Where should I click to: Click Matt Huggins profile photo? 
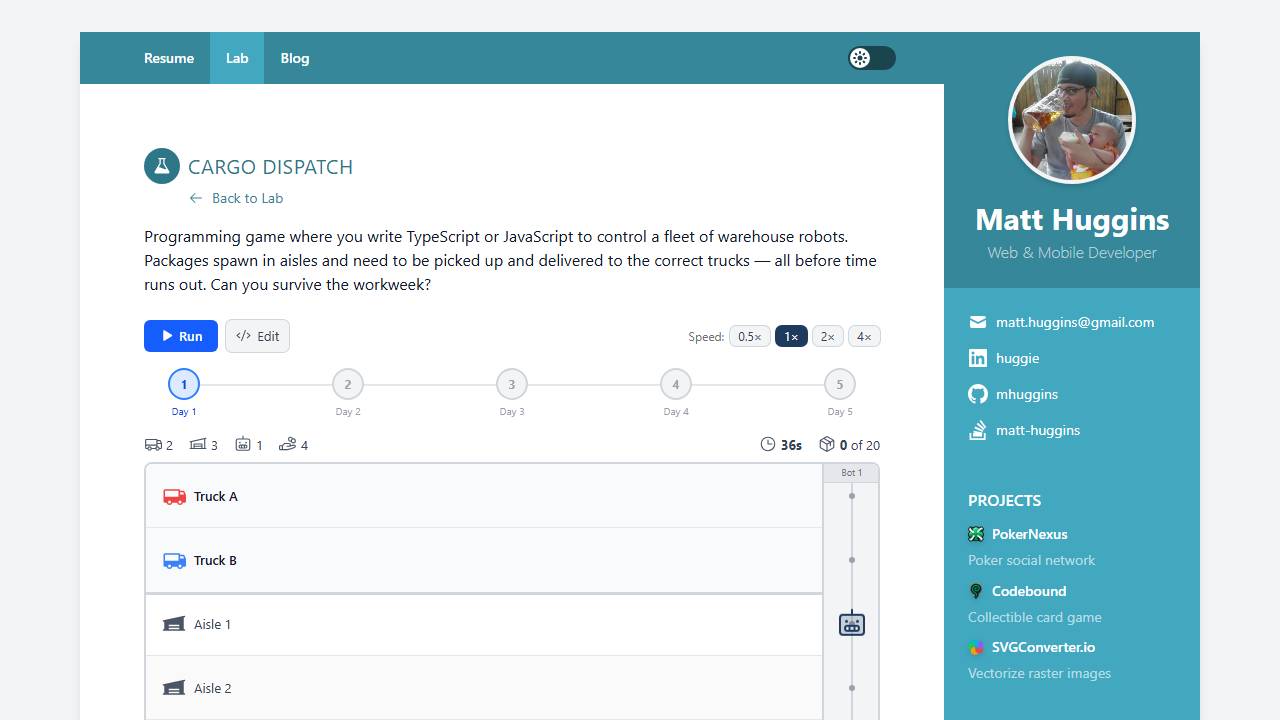tap(1072, 120)
